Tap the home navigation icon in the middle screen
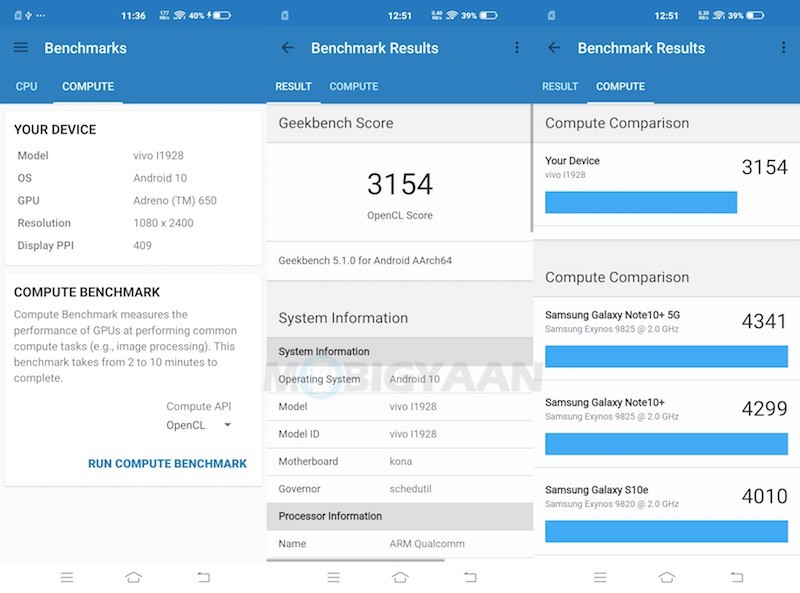Viewport: 800px width, 593px height. [401, 577]
